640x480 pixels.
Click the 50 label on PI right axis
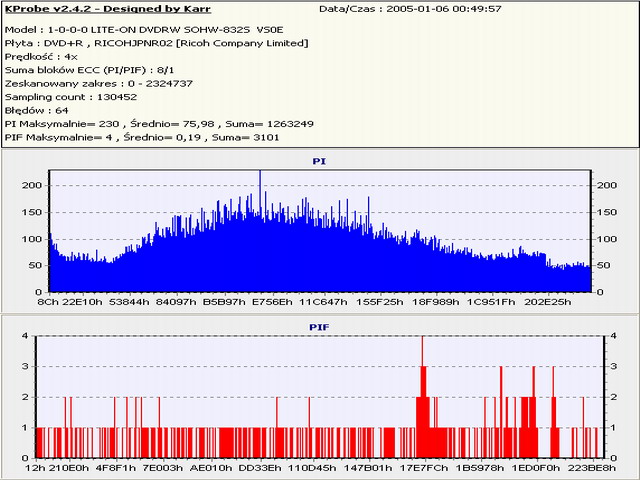point(604,265)
